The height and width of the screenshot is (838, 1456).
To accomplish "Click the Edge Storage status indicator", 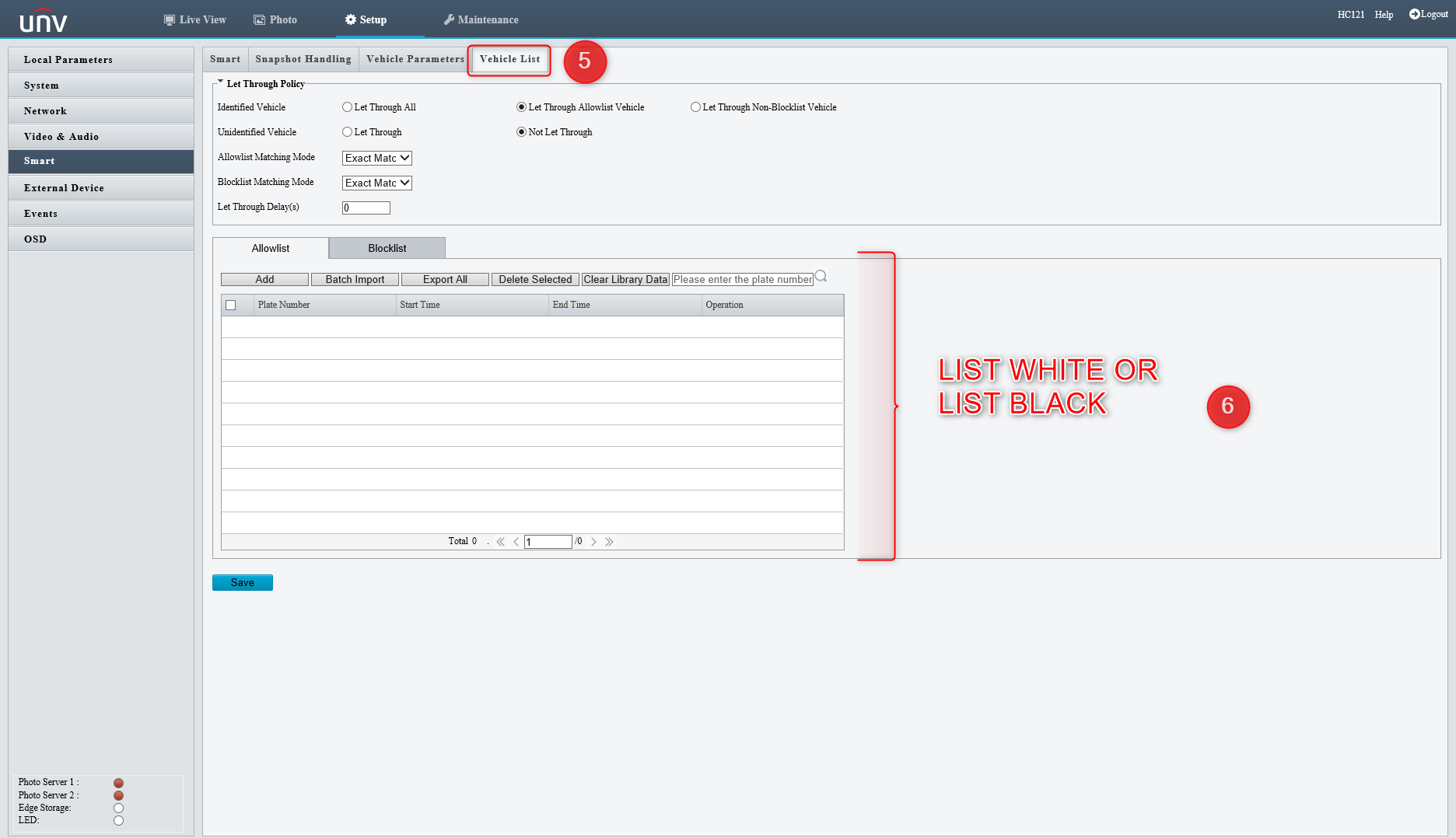I will tap(118, 808).
